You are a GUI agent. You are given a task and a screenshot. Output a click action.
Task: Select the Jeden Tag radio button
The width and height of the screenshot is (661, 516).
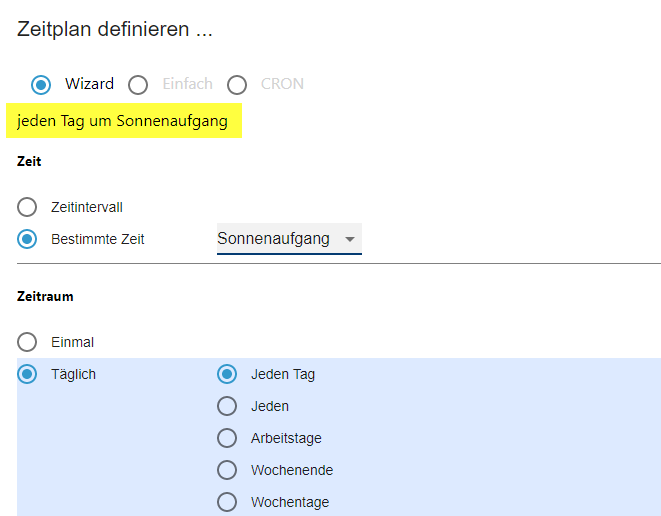[x=227, y=375]
